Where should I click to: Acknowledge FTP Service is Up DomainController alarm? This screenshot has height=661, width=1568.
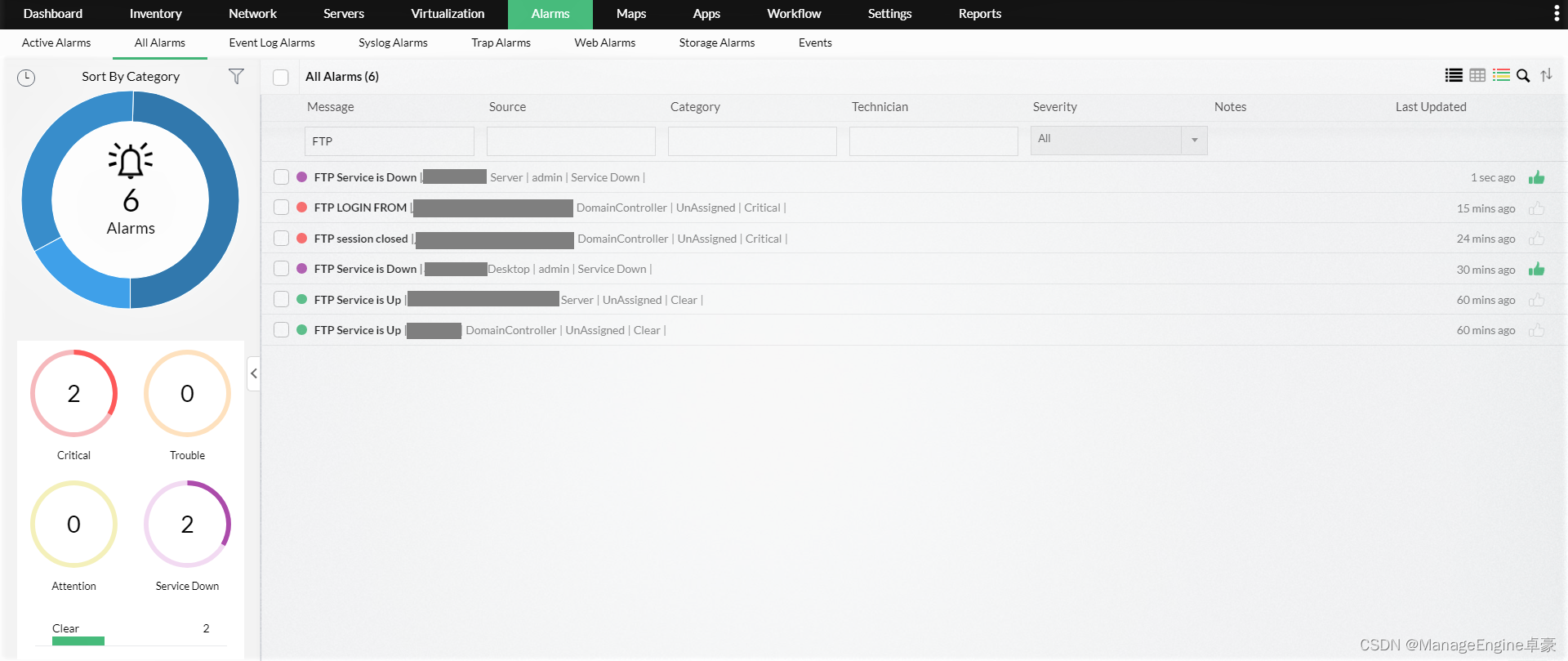coord(1536,330)
